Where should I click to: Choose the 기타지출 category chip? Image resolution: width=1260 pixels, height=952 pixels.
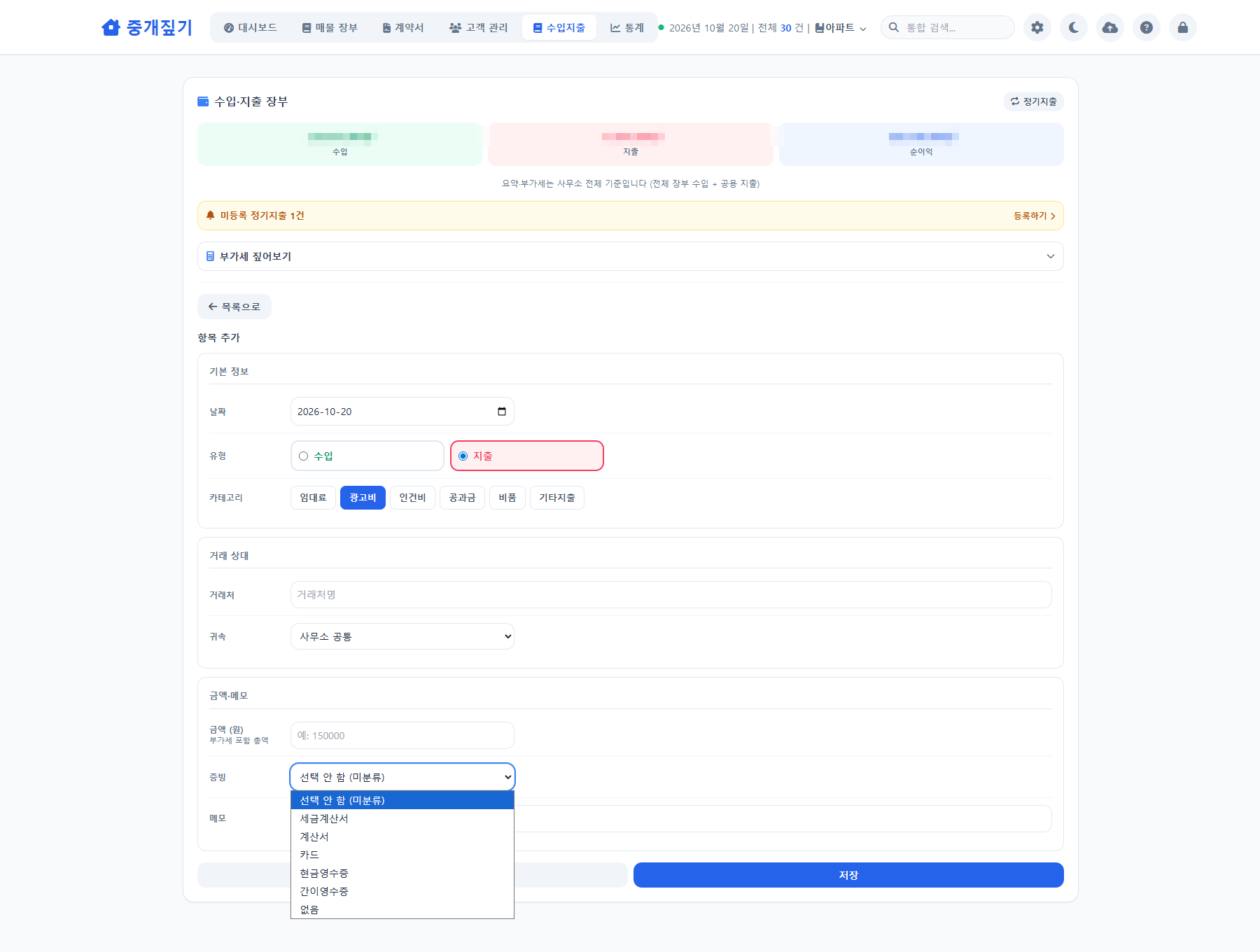point(557,498)
